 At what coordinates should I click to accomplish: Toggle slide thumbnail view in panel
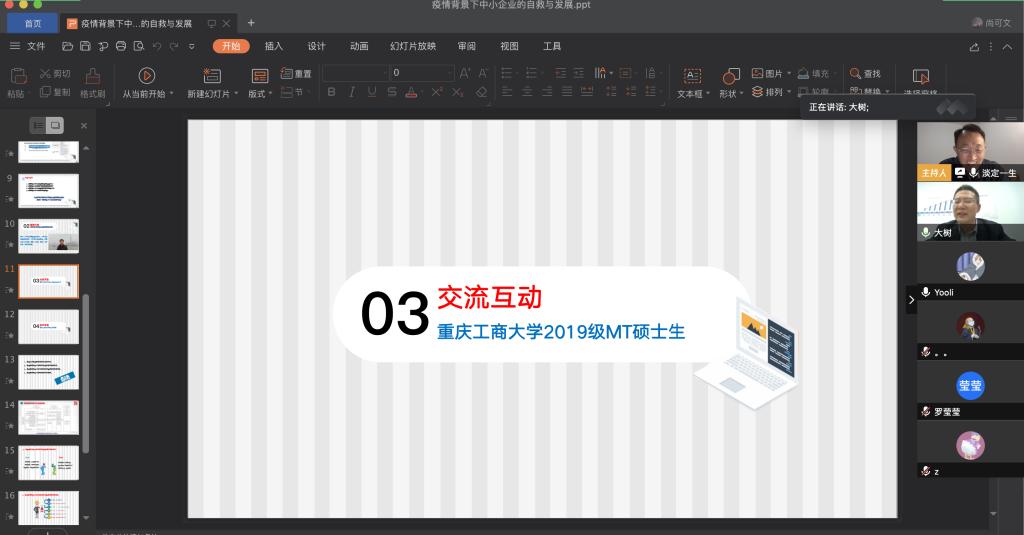coord(55,125)
